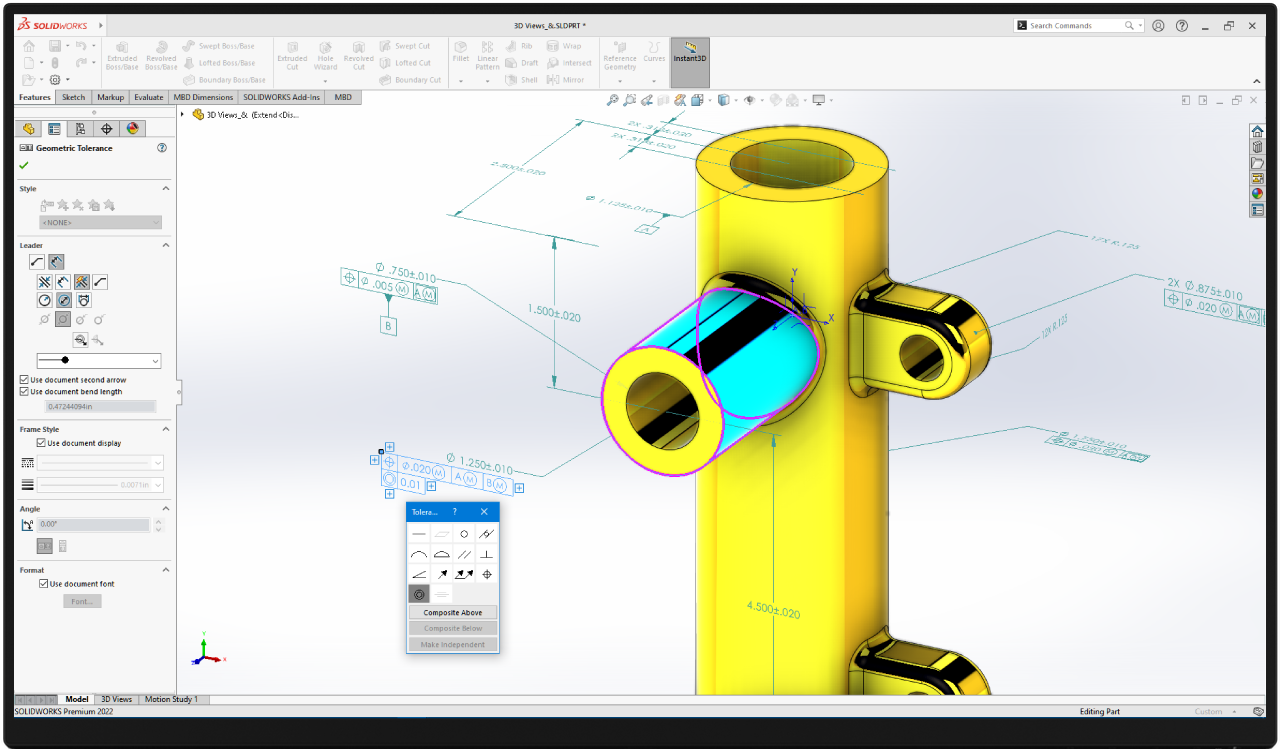
Task: Click the Search Commands field
Action: pos(1078,26)
